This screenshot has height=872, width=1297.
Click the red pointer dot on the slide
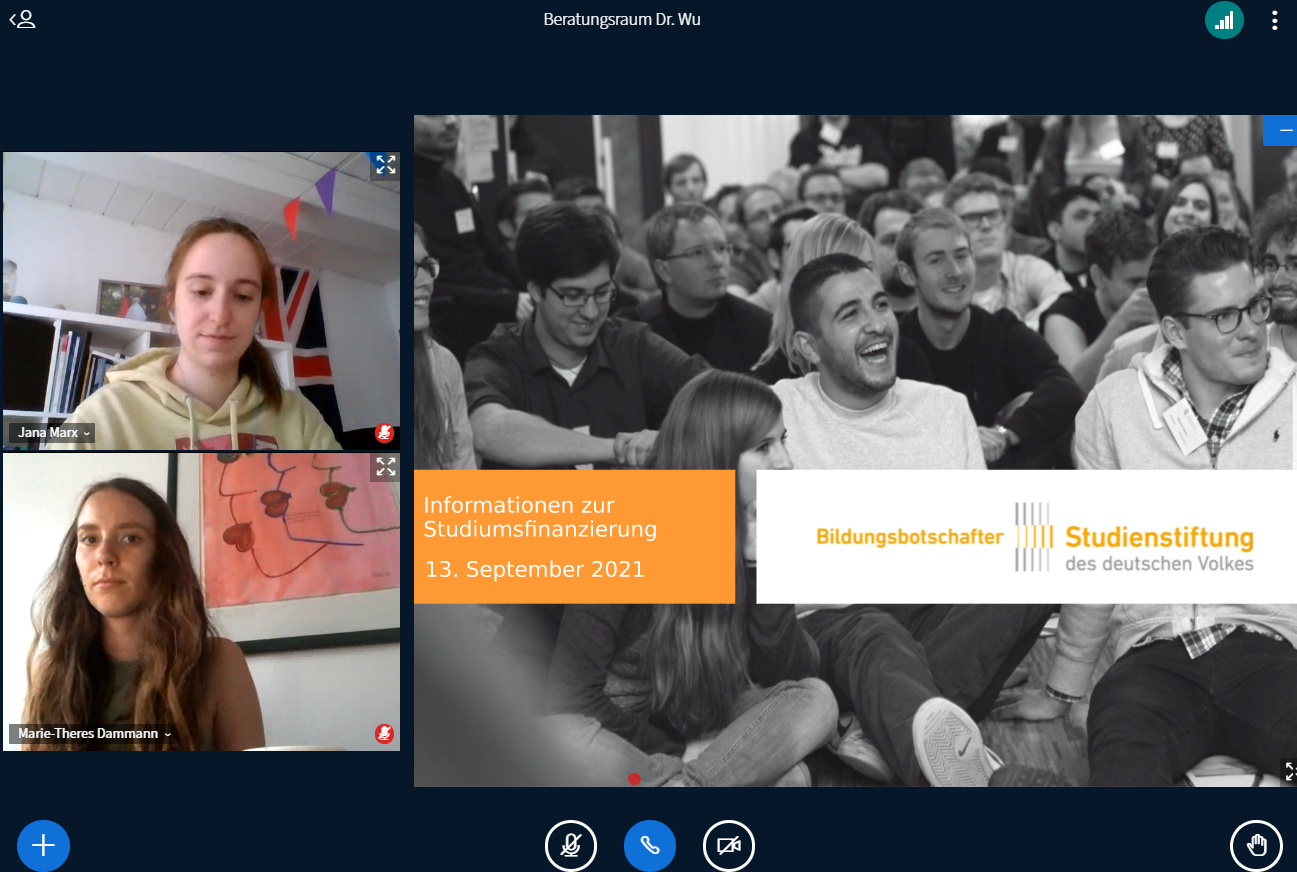634,779
